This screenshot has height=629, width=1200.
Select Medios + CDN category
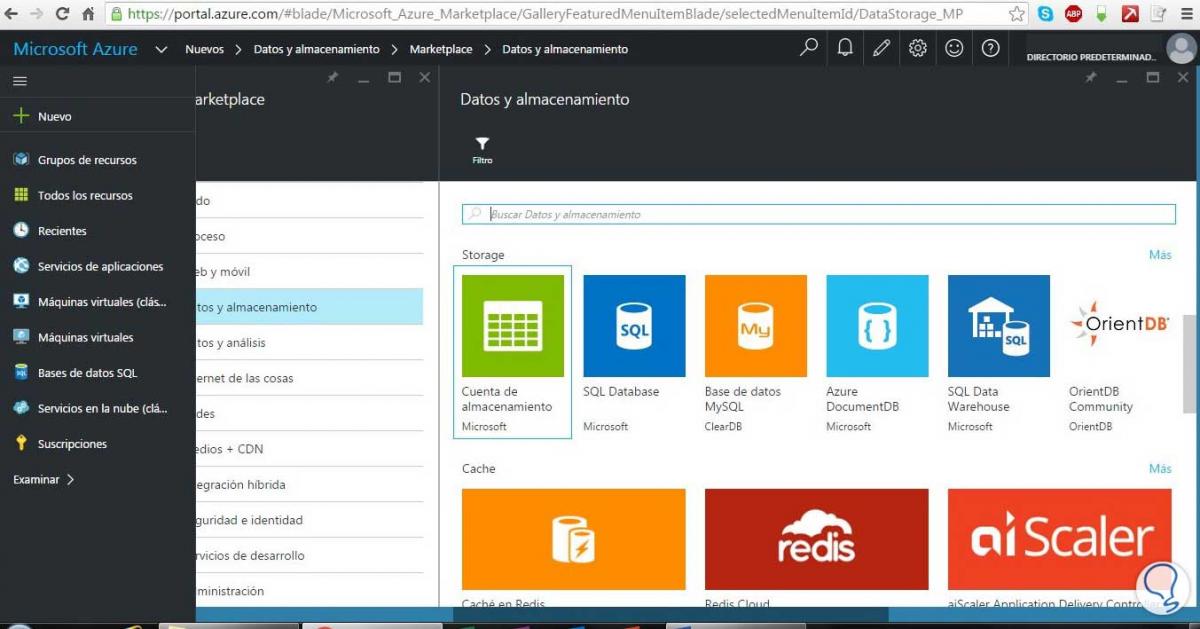pyautogui.click(x=309, y=449)
